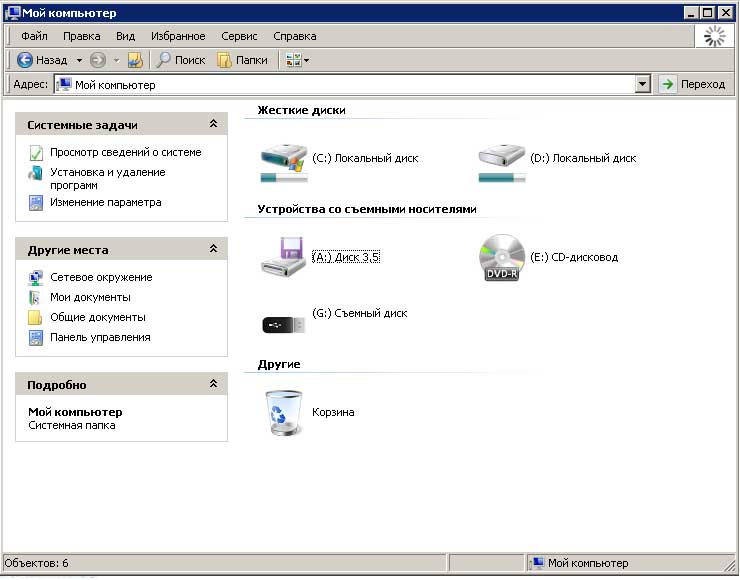The height and width of the screenshot is (580, 740).
Task: Click the Поиск search toolbar button
Action: pos(180,60)
